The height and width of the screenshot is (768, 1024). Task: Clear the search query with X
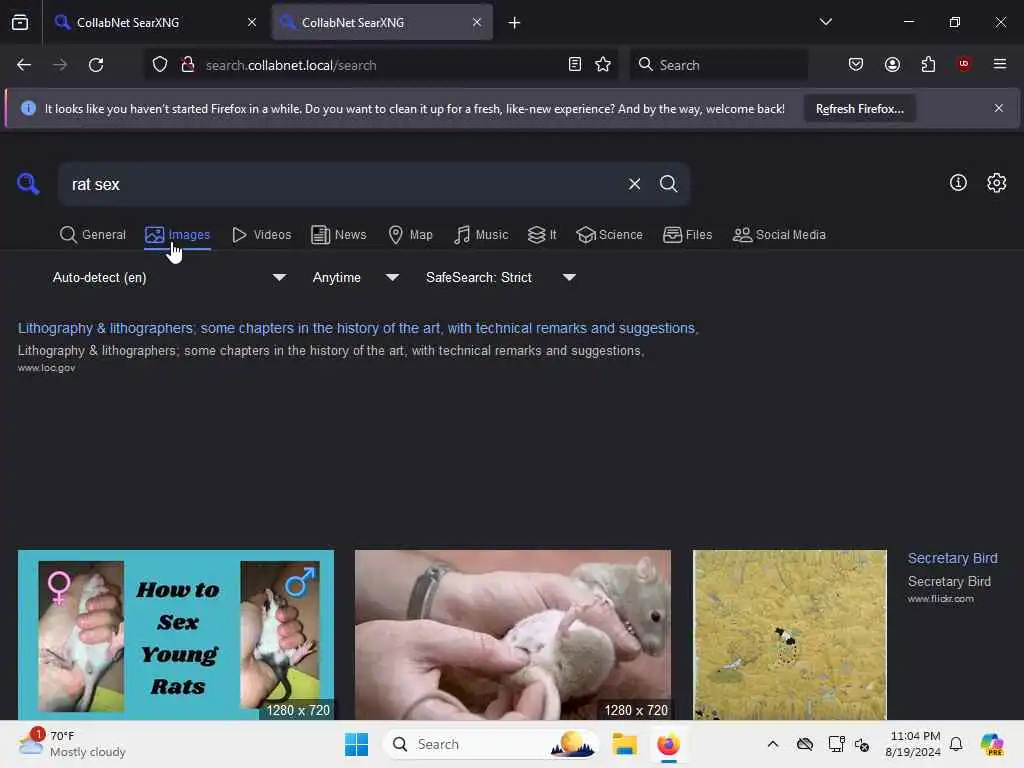(x=634, y=184)
